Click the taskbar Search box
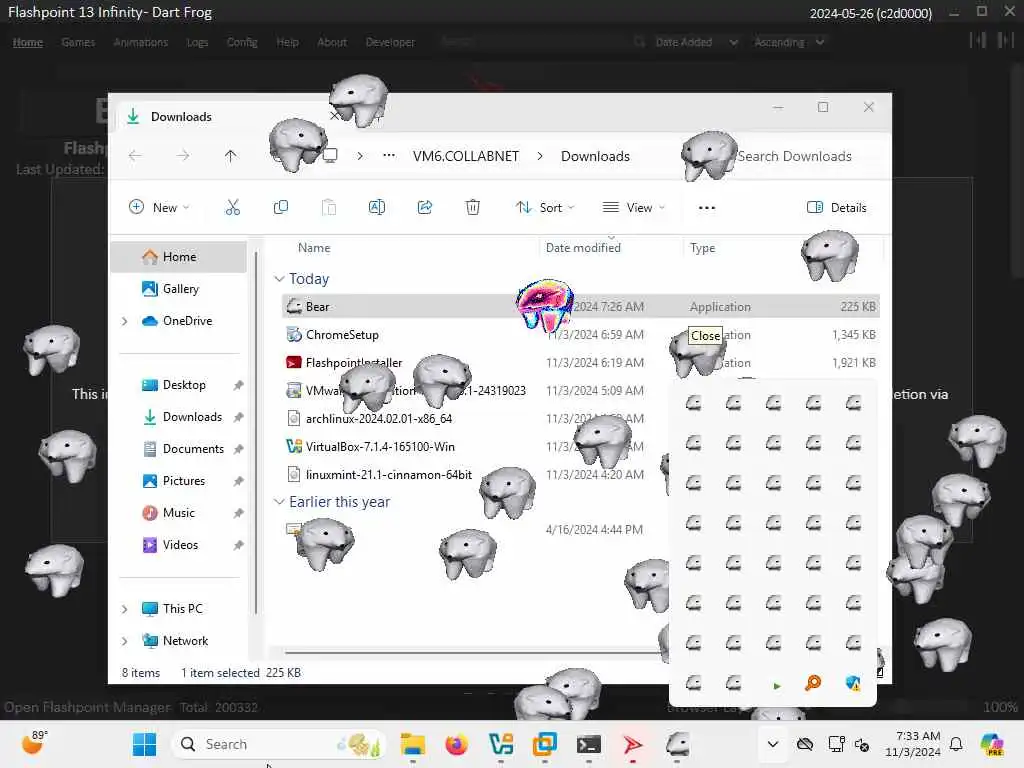The width and height of the screenshot is (1024, 768). [x=279, y=744]
